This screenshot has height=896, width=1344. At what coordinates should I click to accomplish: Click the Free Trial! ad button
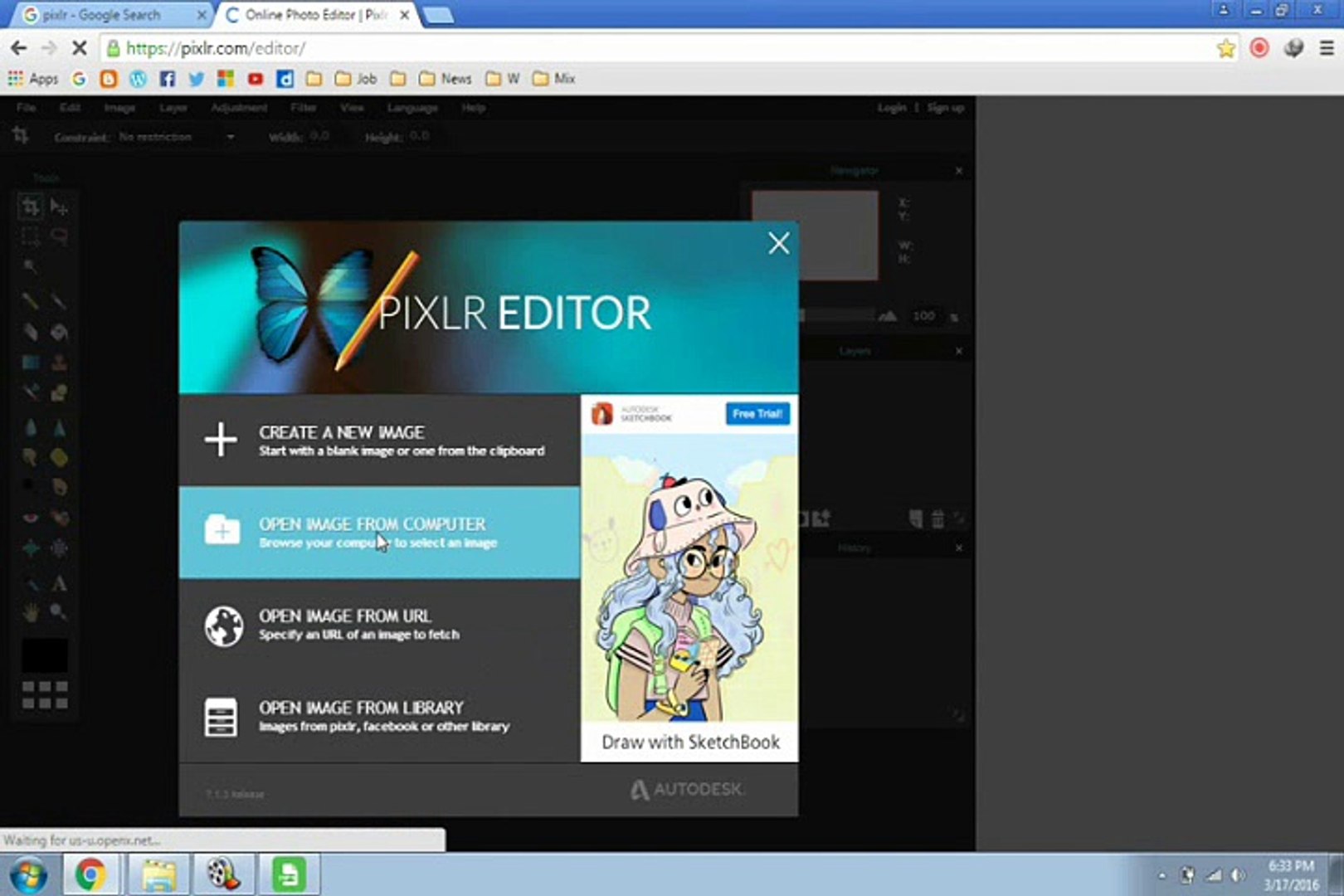coord(757,413)
